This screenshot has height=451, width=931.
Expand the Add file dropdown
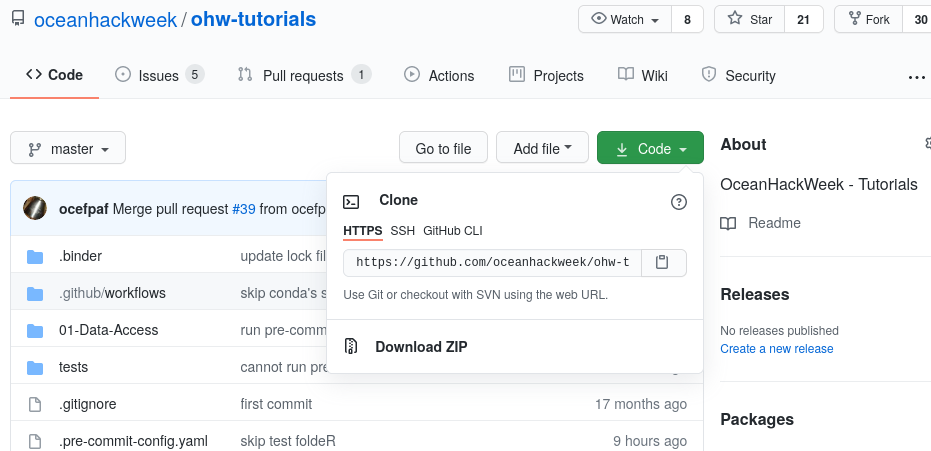[x=542, y=148]
